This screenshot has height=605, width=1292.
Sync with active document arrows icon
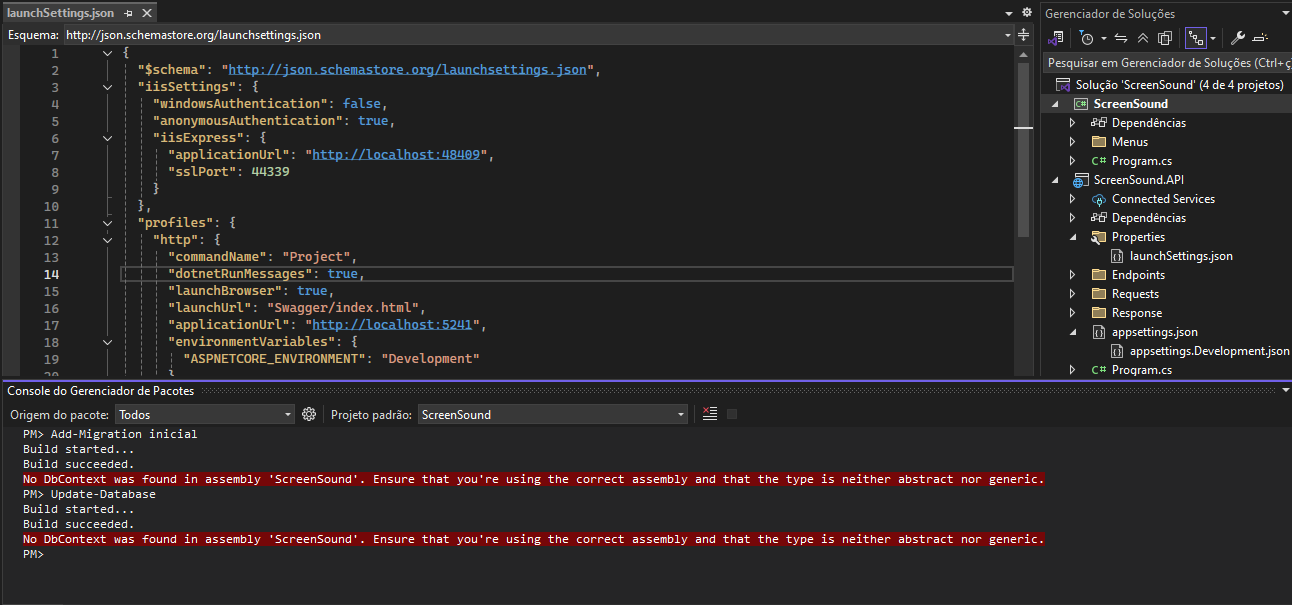pos(1121,38)
